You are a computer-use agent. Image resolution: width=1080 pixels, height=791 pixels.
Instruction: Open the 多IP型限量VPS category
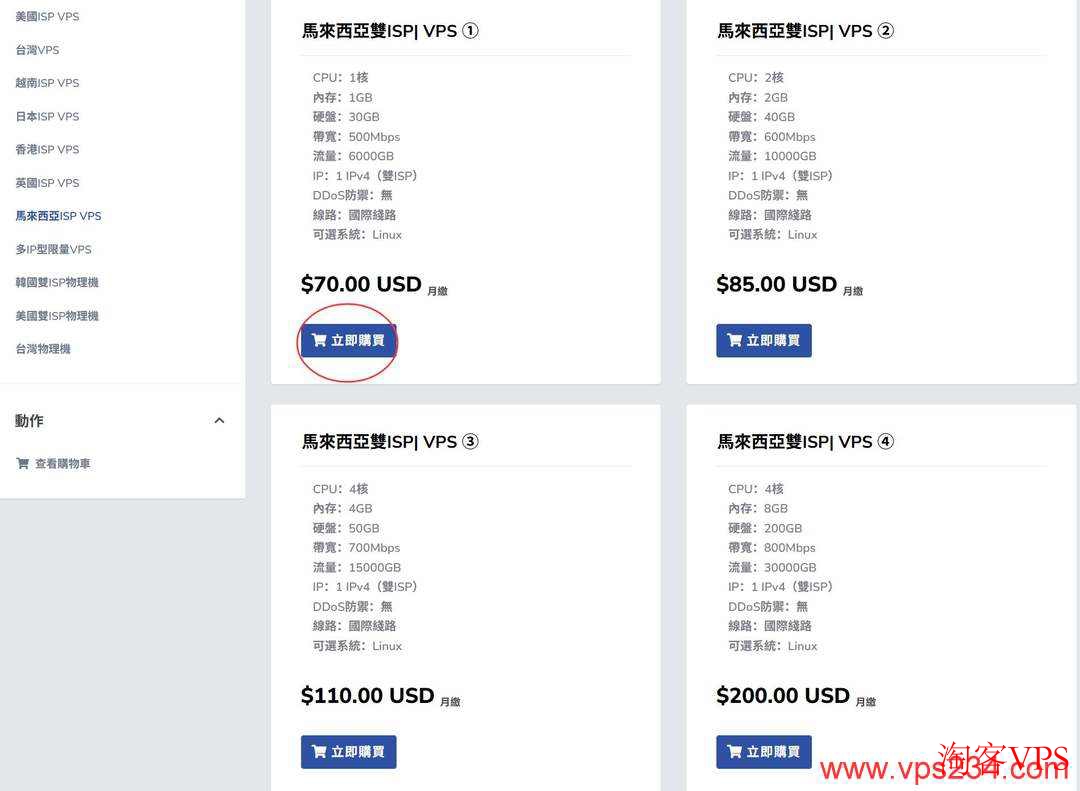[53, 248]
